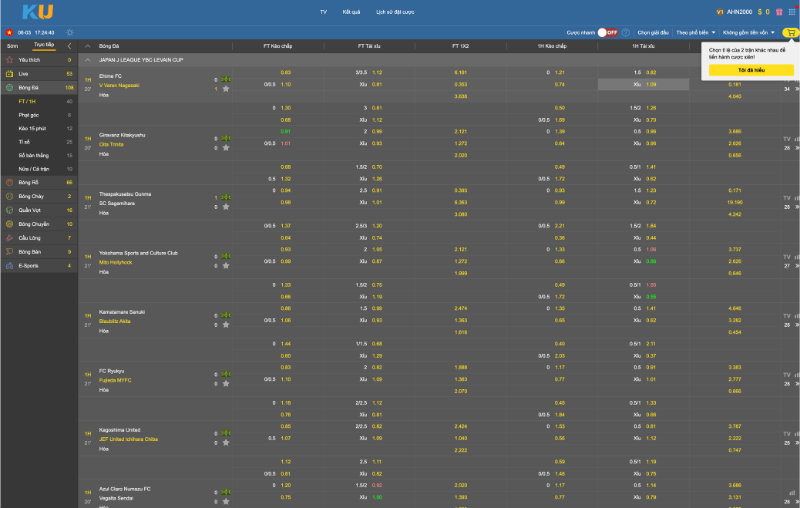Toggle the Cược nhanh quick bet switch
Screen dimensions: 800x508
606,32
